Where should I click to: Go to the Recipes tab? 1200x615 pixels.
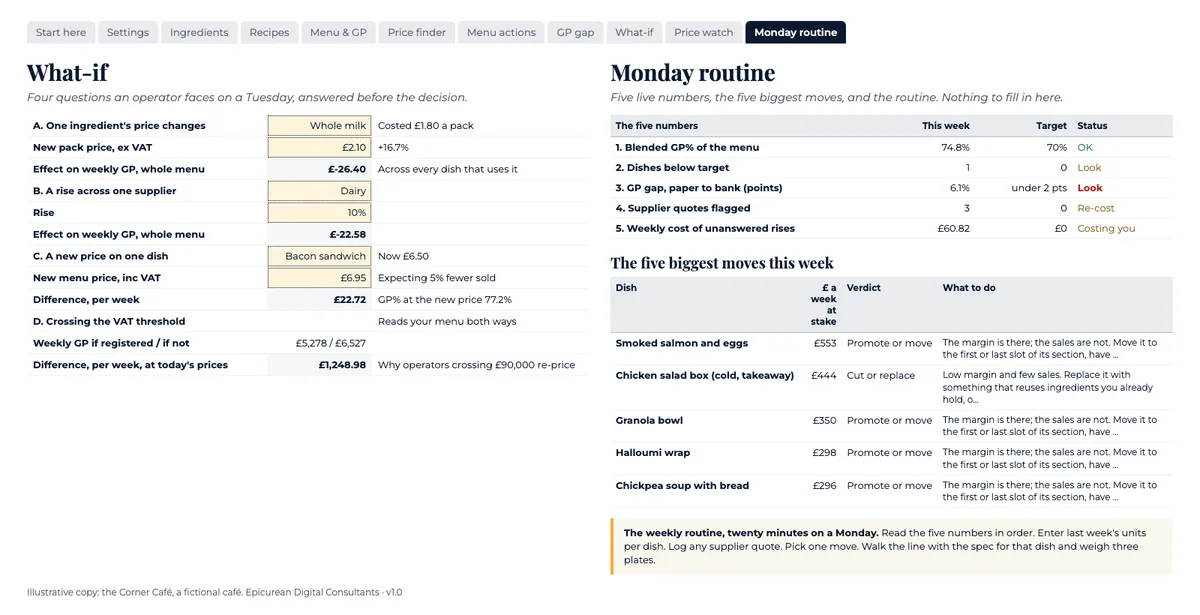(x=269, y=32)
